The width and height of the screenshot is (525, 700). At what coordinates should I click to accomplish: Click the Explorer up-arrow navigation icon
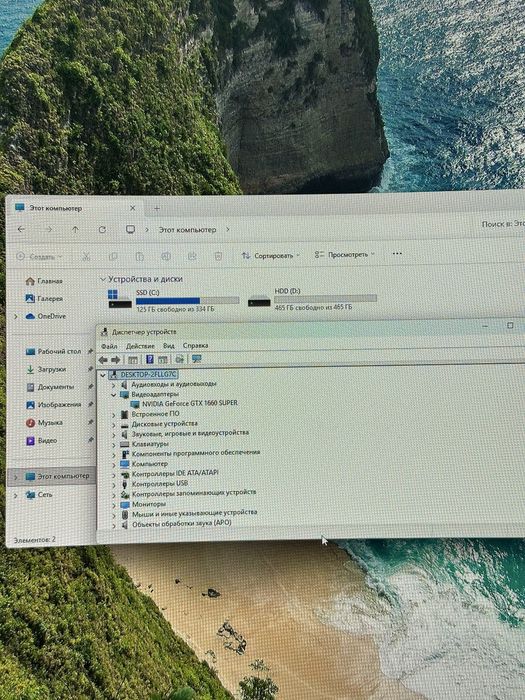pyautogui.click(x=75, y=229)
